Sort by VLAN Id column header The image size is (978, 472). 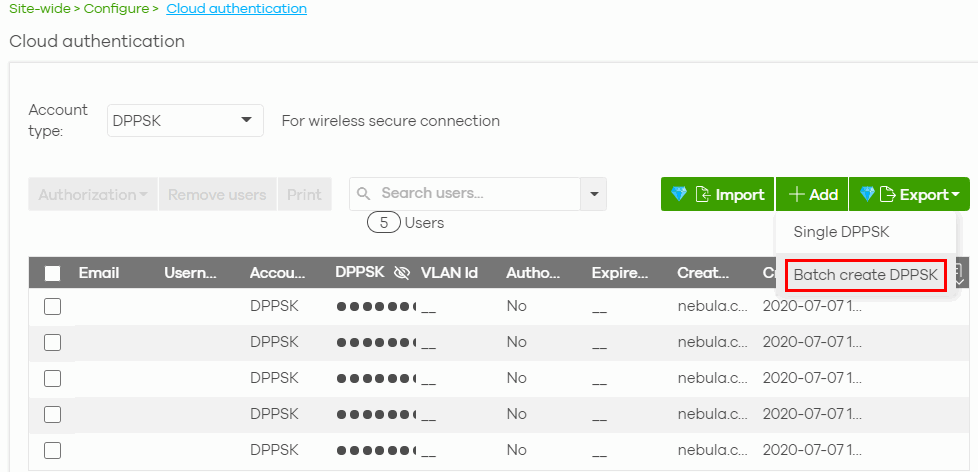(x=449, y=272)
